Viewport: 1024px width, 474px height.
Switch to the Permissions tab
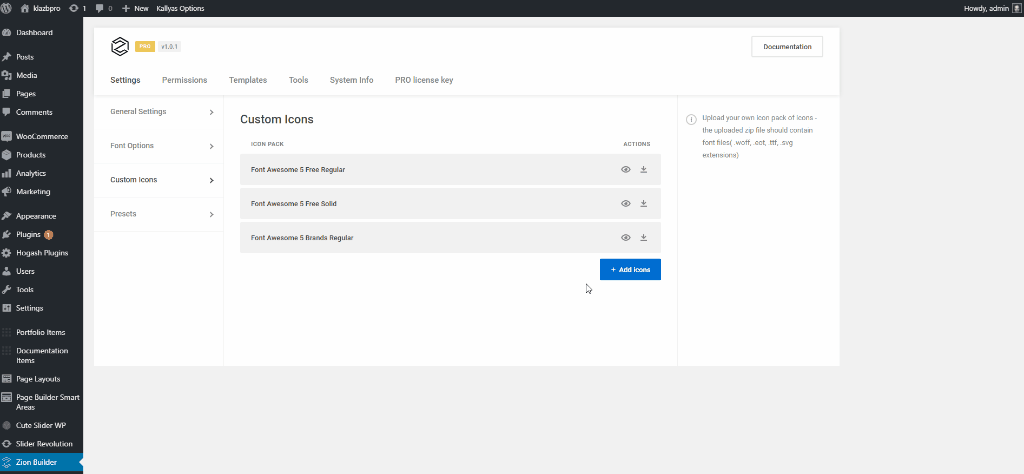[x=185, y=80]
